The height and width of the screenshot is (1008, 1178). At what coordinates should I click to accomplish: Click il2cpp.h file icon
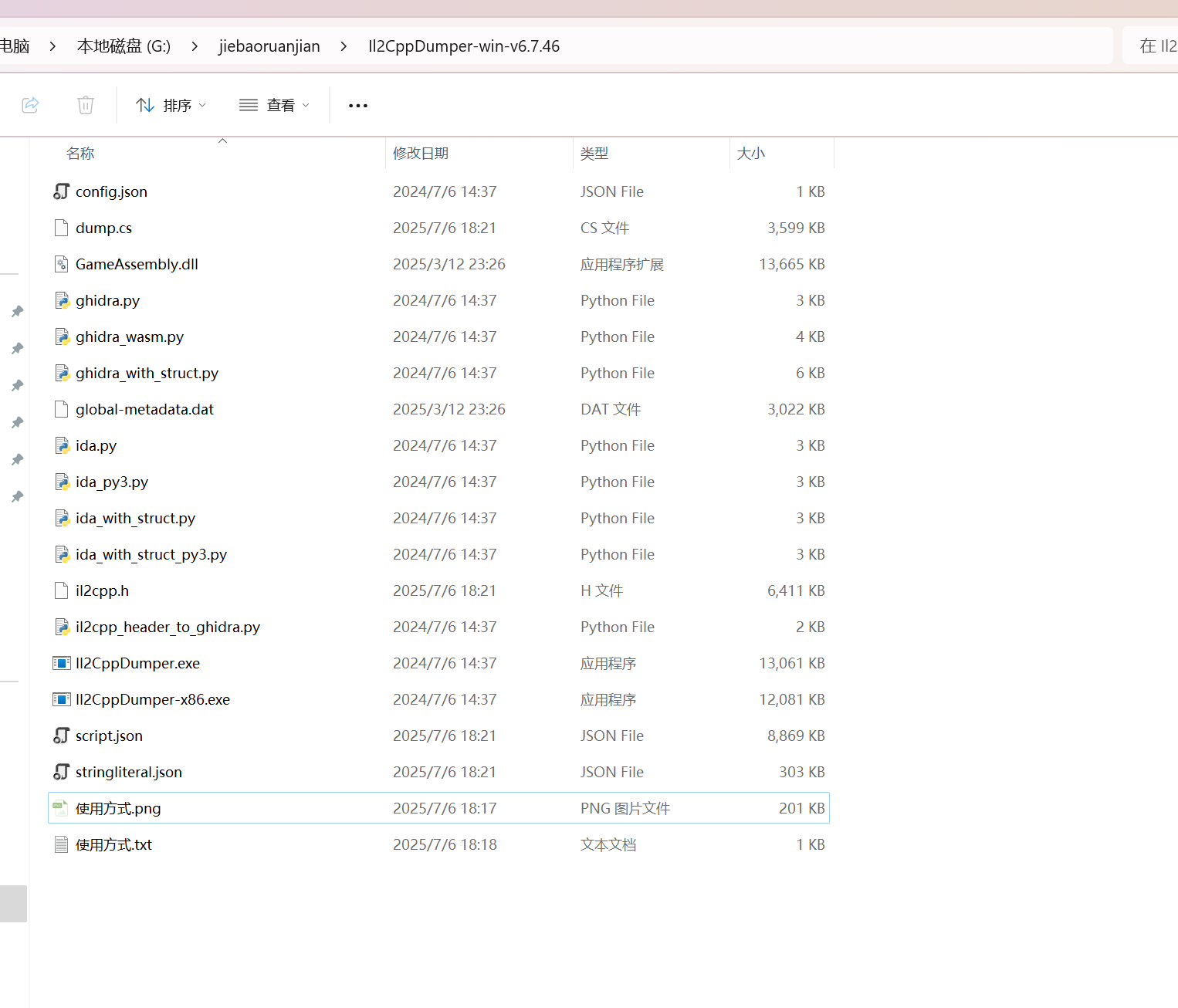[x=62, y=590]
